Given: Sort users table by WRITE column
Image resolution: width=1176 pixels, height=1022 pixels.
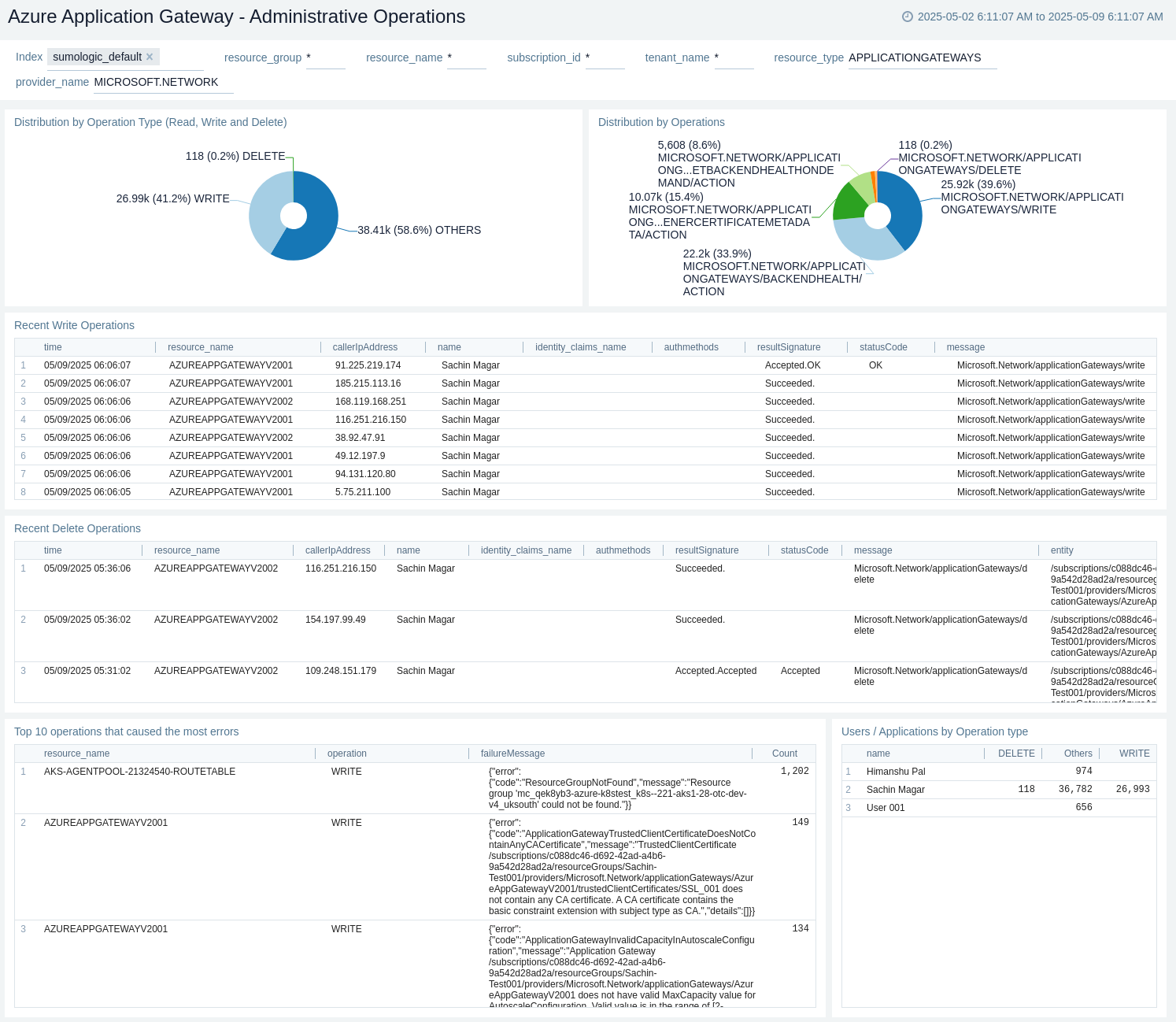Looking at the screenshot, I should (x=1134, y=754).
